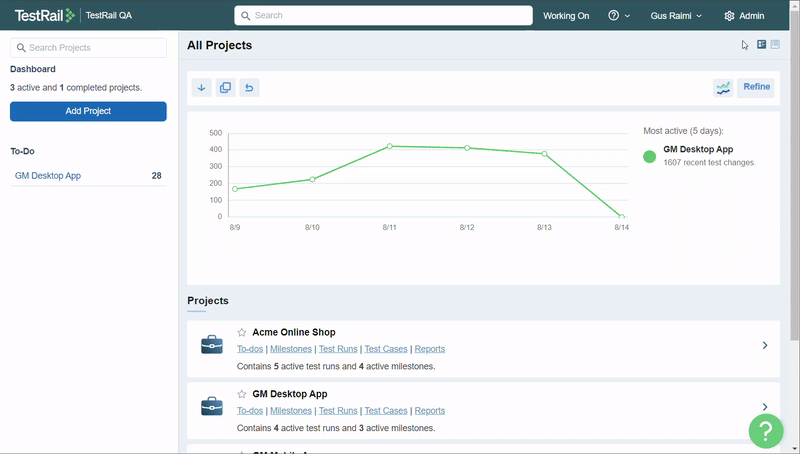Screen dimensions: 800x454
Task: Open Acme Online Shop To-dos link
Action: pyautogui.click(x=250, y=349)
